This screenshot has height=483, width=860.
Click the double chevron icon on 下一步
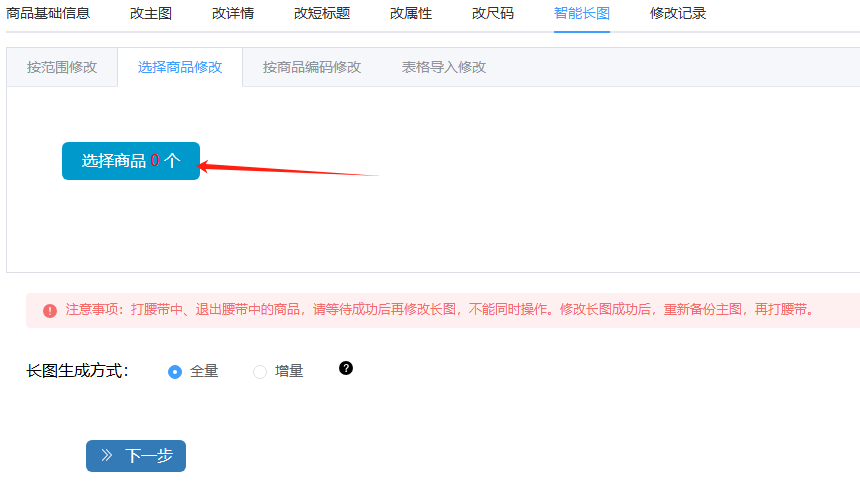click(x=107, y=456)
